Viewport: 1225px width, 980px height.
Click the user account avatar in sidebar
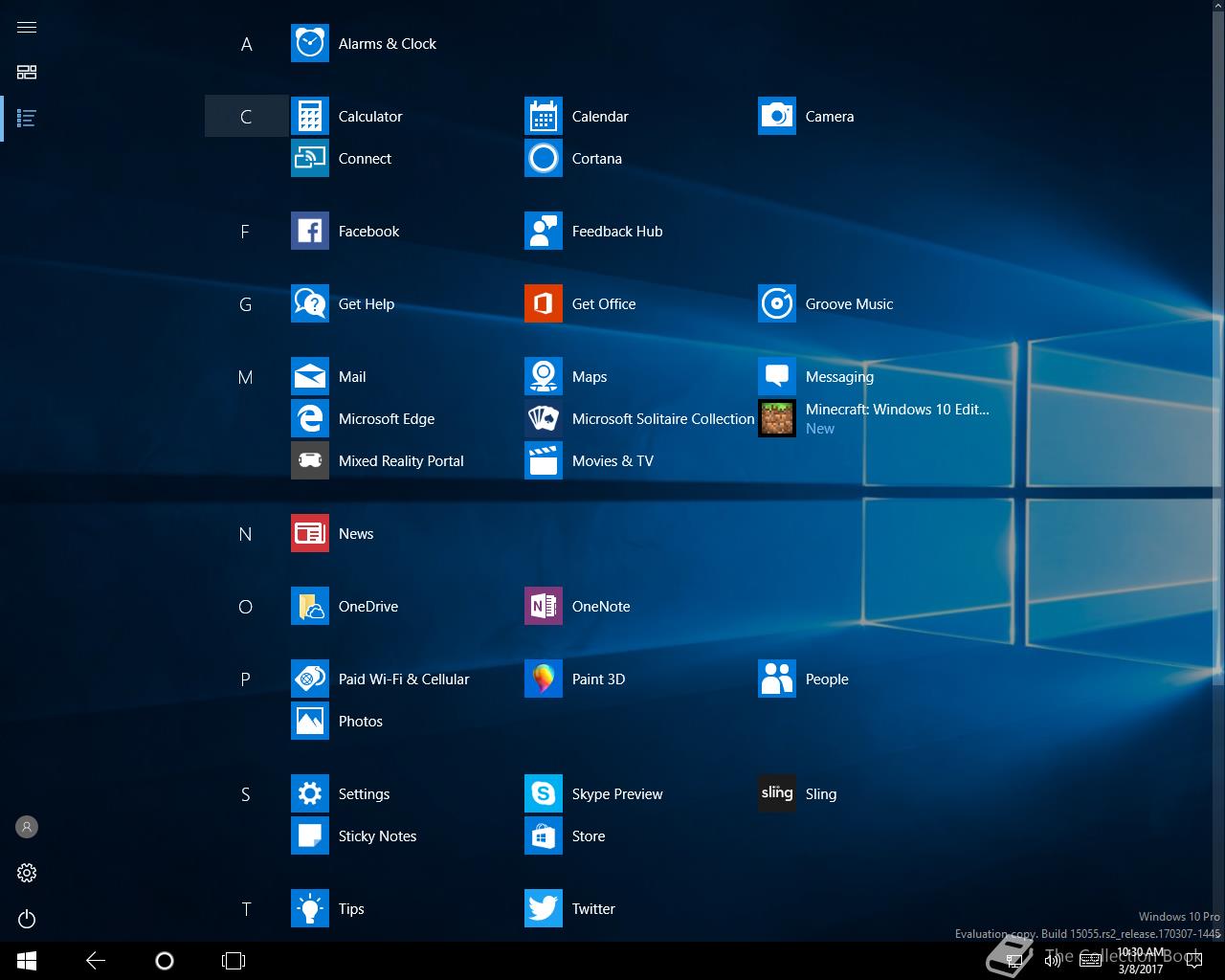[27, 827]
